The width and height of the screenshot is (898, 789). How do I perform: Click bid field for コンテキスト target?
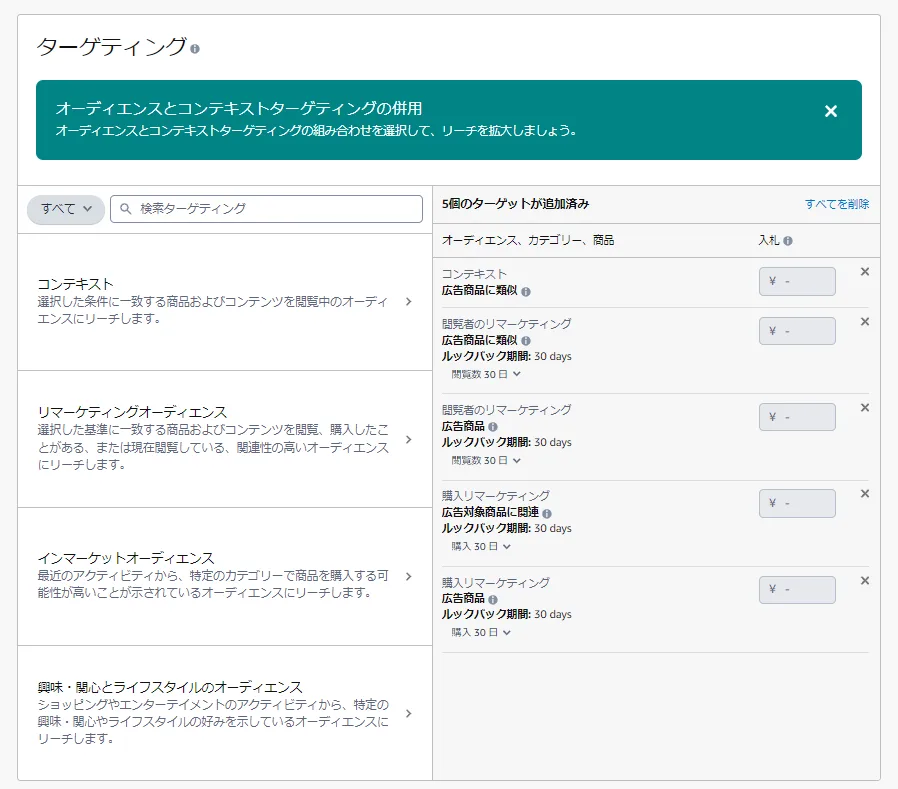797,282
